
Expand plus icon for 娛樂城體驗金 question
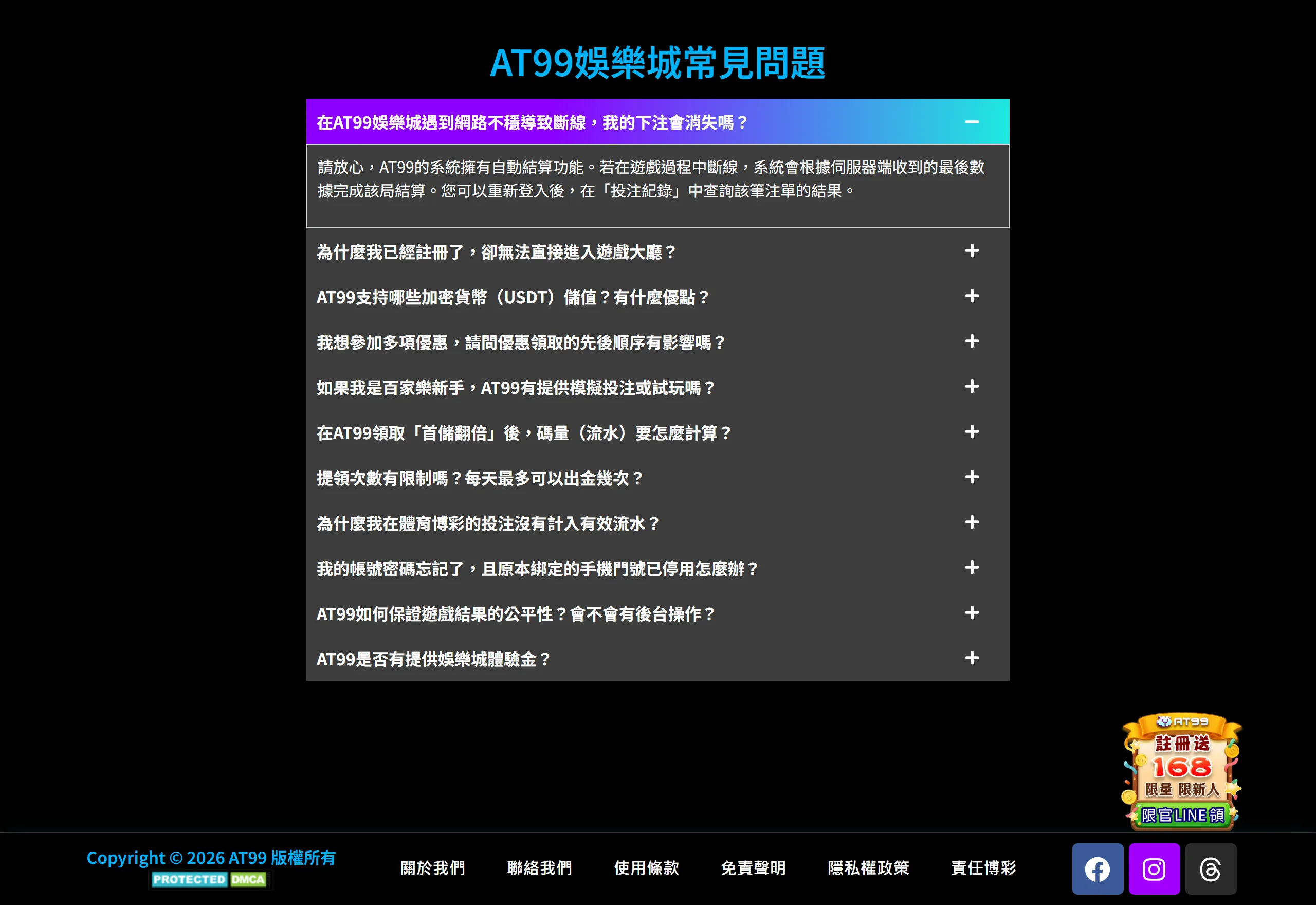click(972, 658)
